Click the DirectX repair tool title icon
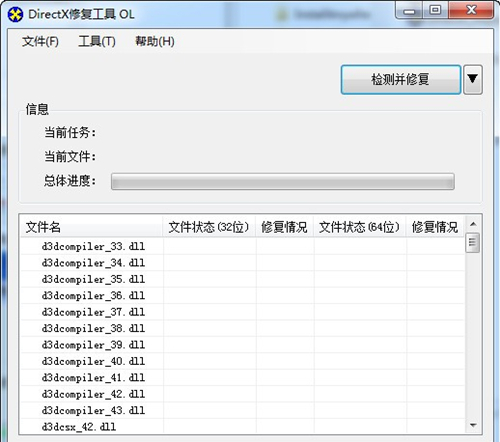Screen dimensions: 500x442 (15, 14)
